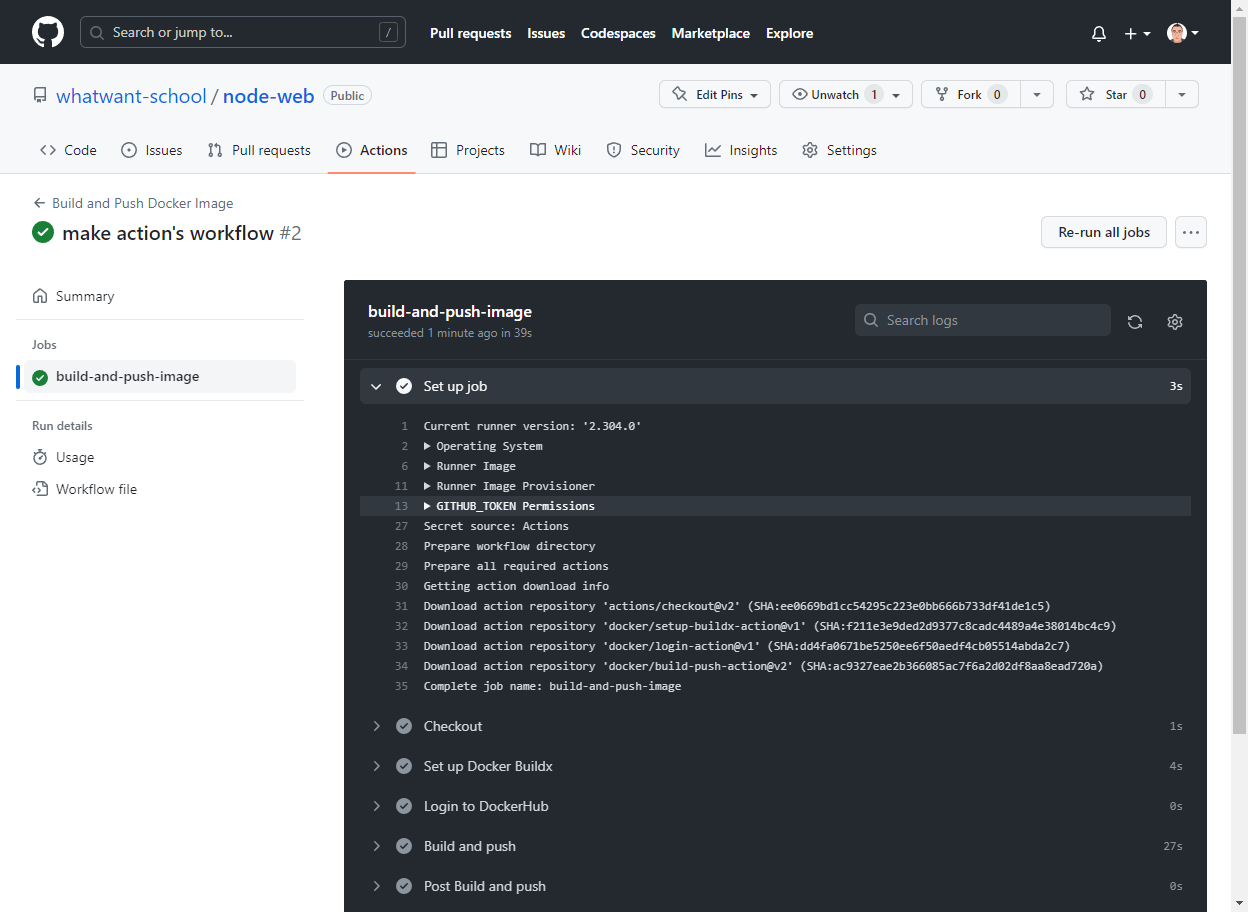Open Pull requests in top navigation

tap(470, 33)
